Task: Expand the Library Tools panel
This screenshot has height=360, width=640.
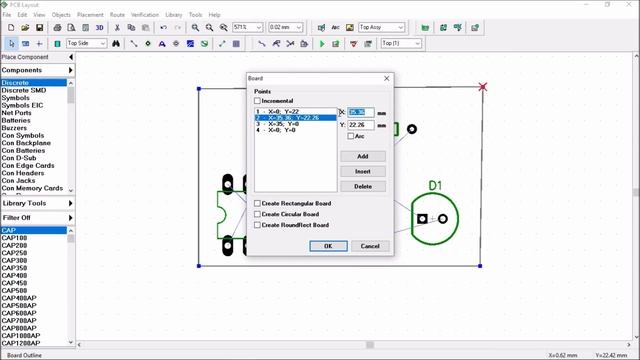Action: [71, 203]
